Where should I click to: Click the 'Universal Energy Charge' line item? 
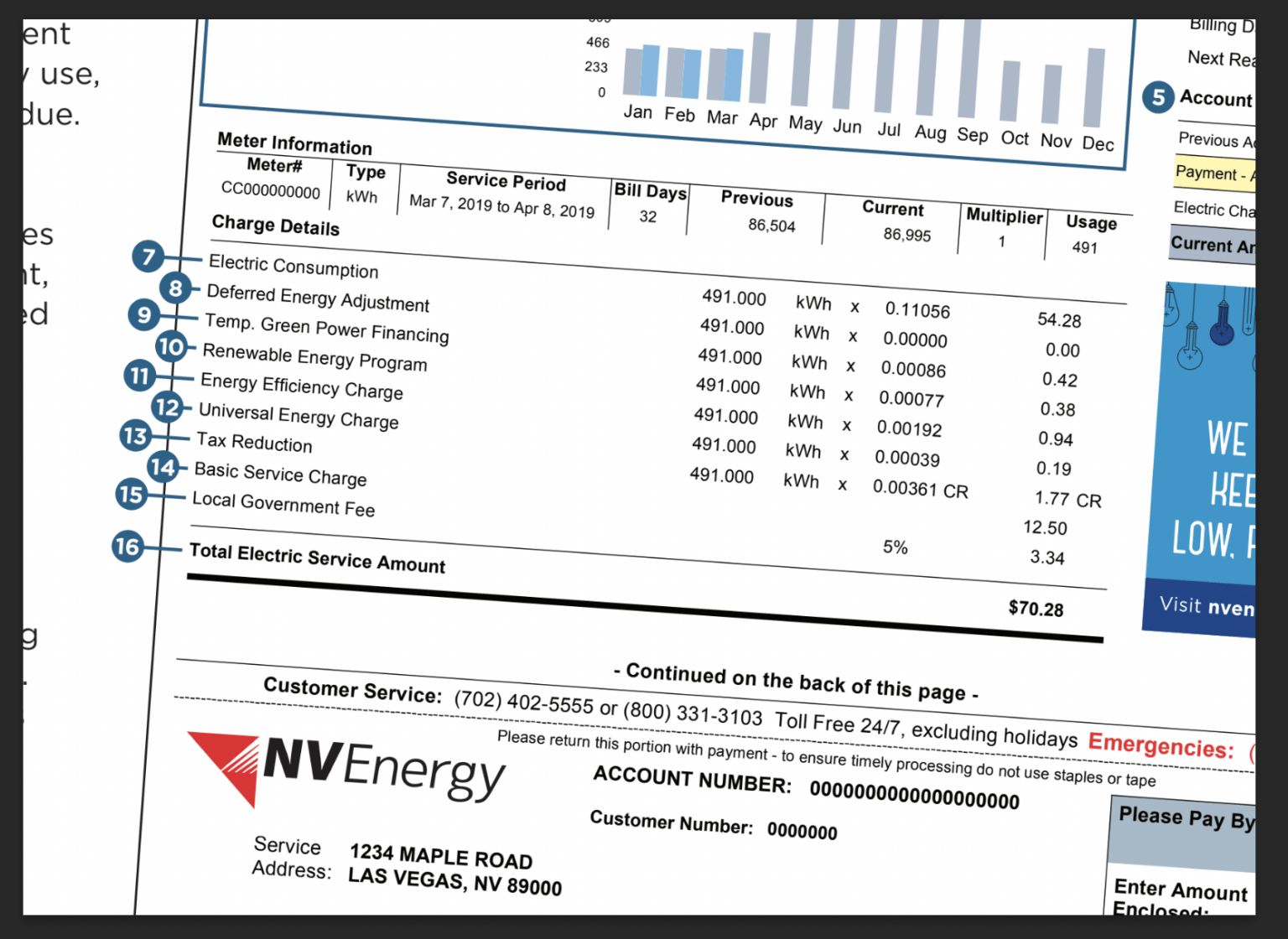coord(299,416)
